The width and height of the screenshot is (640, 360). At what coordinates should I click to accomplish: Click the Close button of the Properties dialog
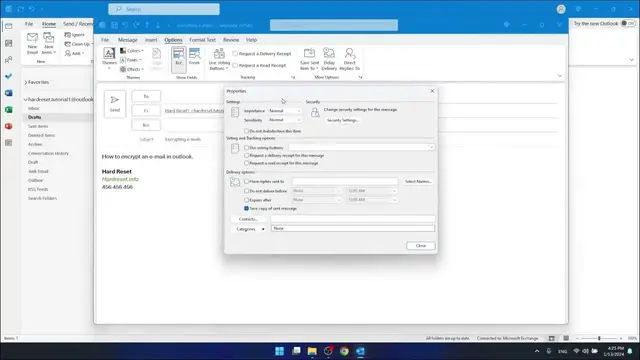pyautogui.click(x=421, y=246)
